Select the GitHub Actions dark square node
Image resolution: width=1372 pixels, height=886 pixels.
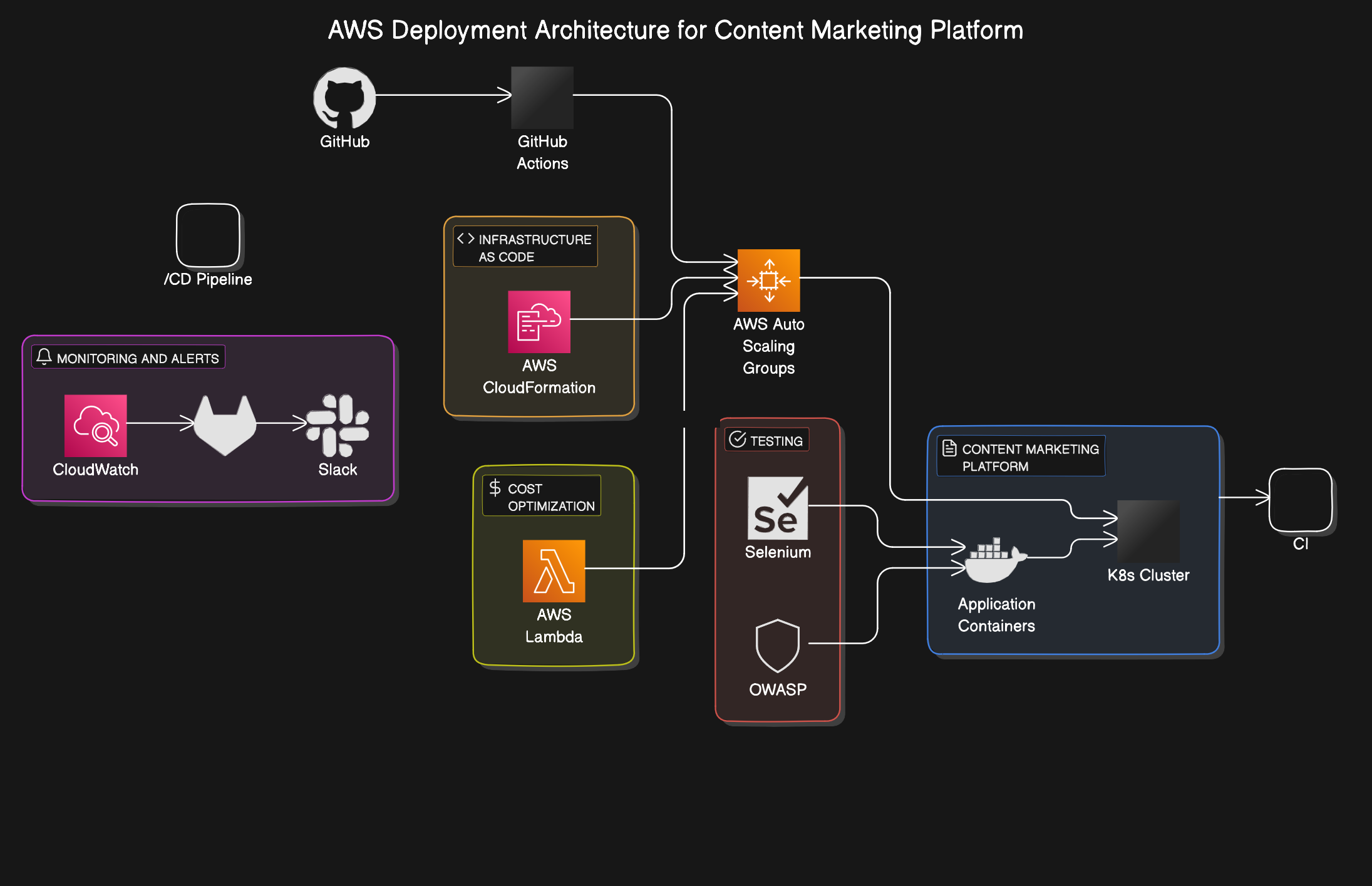tap(542, 98)
